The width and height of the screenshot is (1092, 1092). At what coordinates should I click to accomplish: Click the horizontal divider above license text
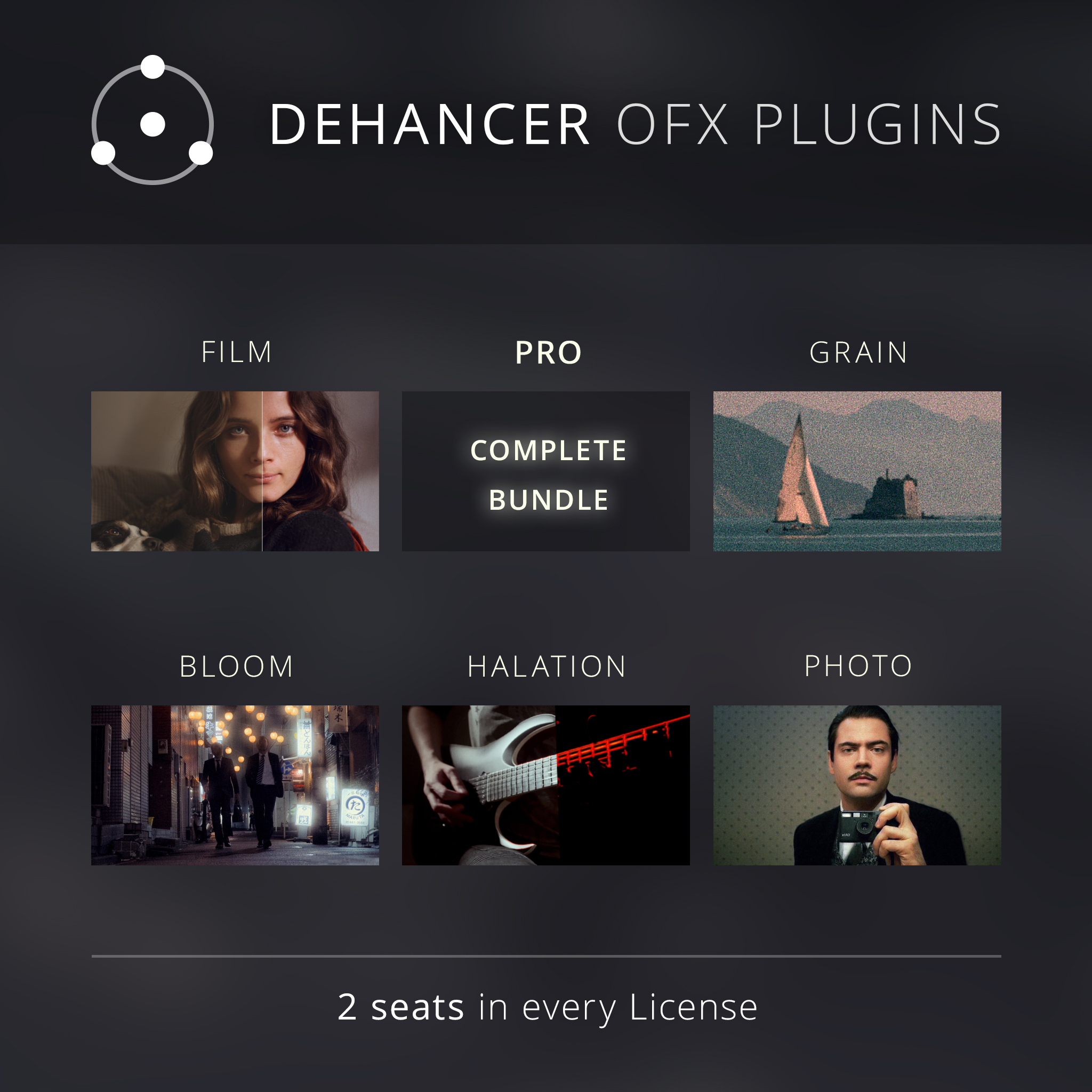[x=546, y=957]
